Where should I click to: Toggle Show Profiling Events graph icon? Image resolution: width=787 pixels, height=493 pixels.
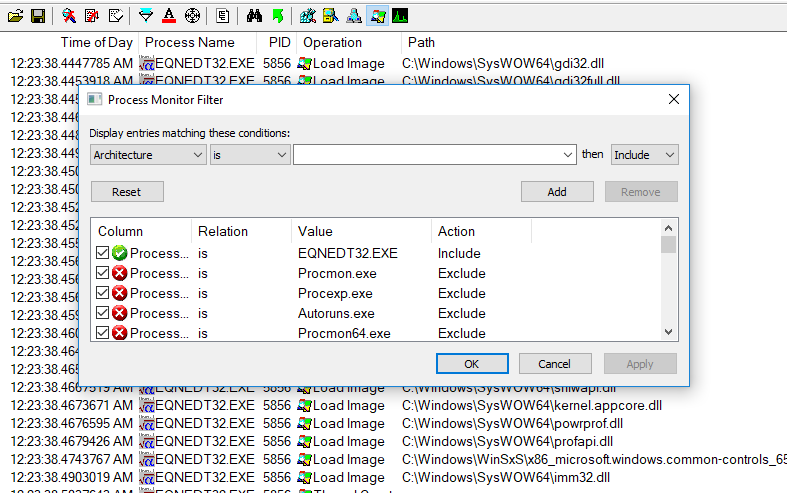[x=400, y=16]
